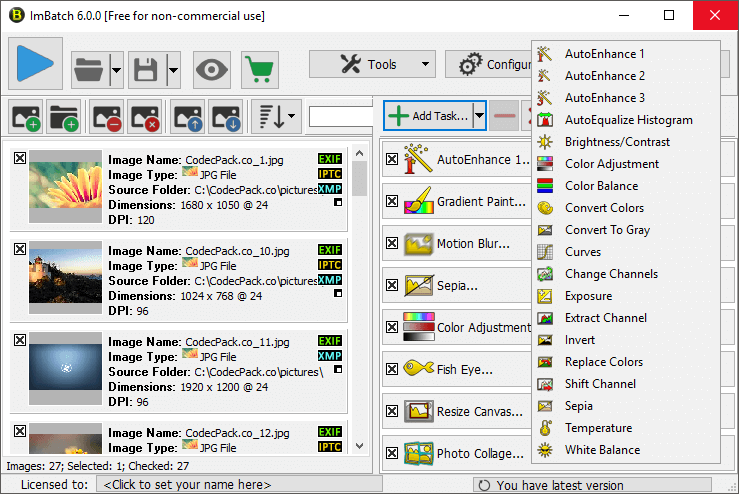Open the Tools dropdown menu
This screenshot has height=494, width=739.
(371, 65)
